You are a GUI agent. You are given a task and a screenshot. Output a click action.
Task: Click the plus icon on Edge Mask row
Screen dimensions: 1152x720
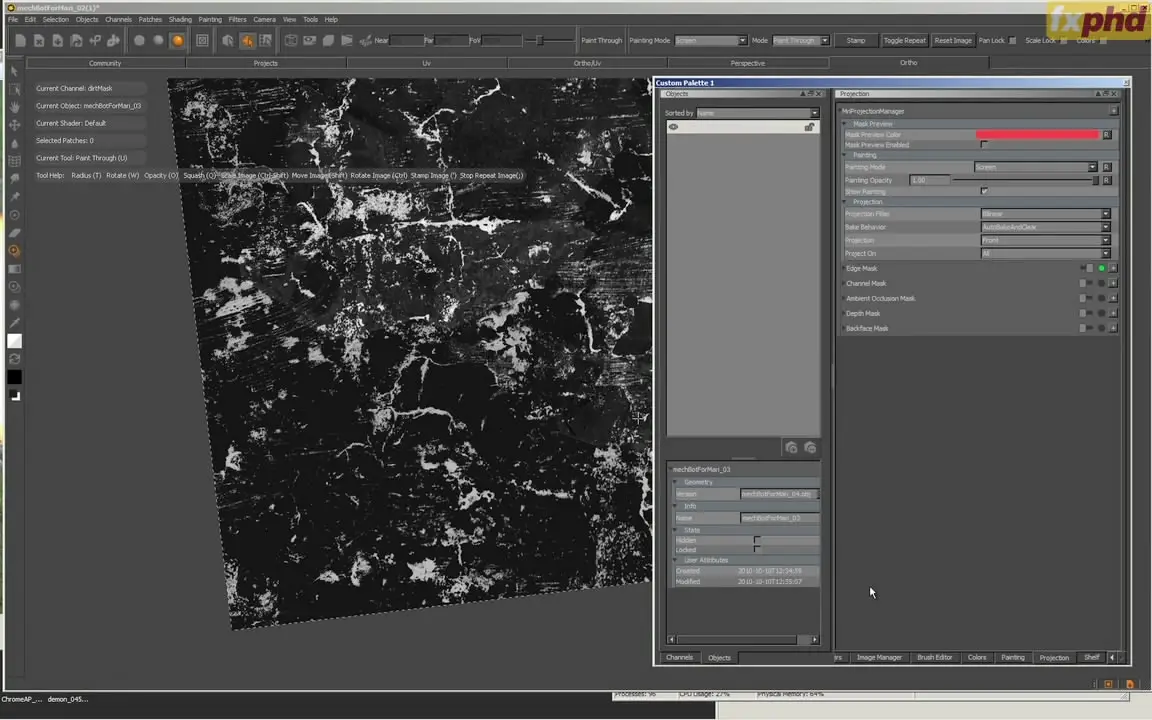point(1113,268)
